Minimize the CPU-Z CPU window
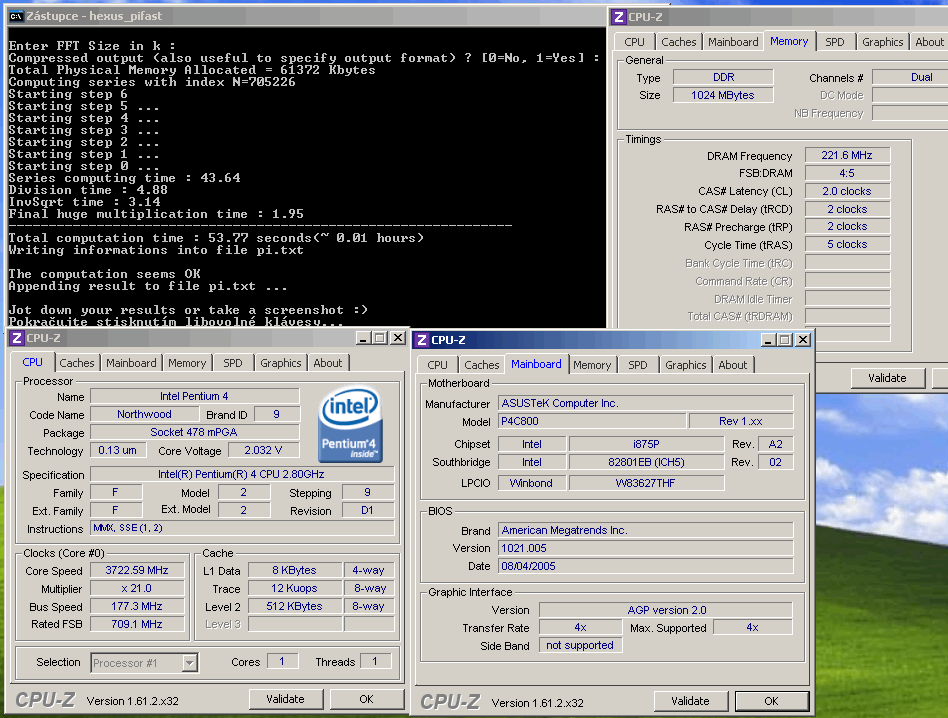The width and height of the screenshot is (948, 718). point(363,338)
